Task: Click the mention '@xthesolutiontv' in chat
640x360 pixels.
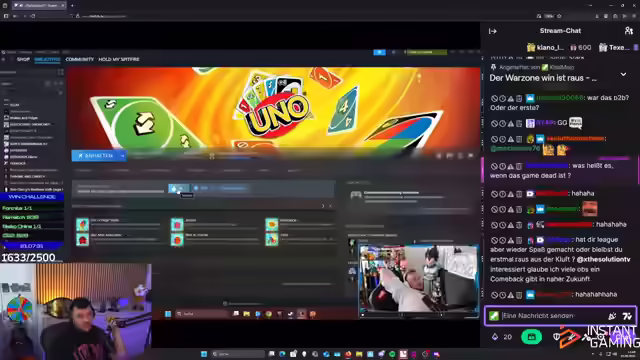Action: (x=603, y=260)
